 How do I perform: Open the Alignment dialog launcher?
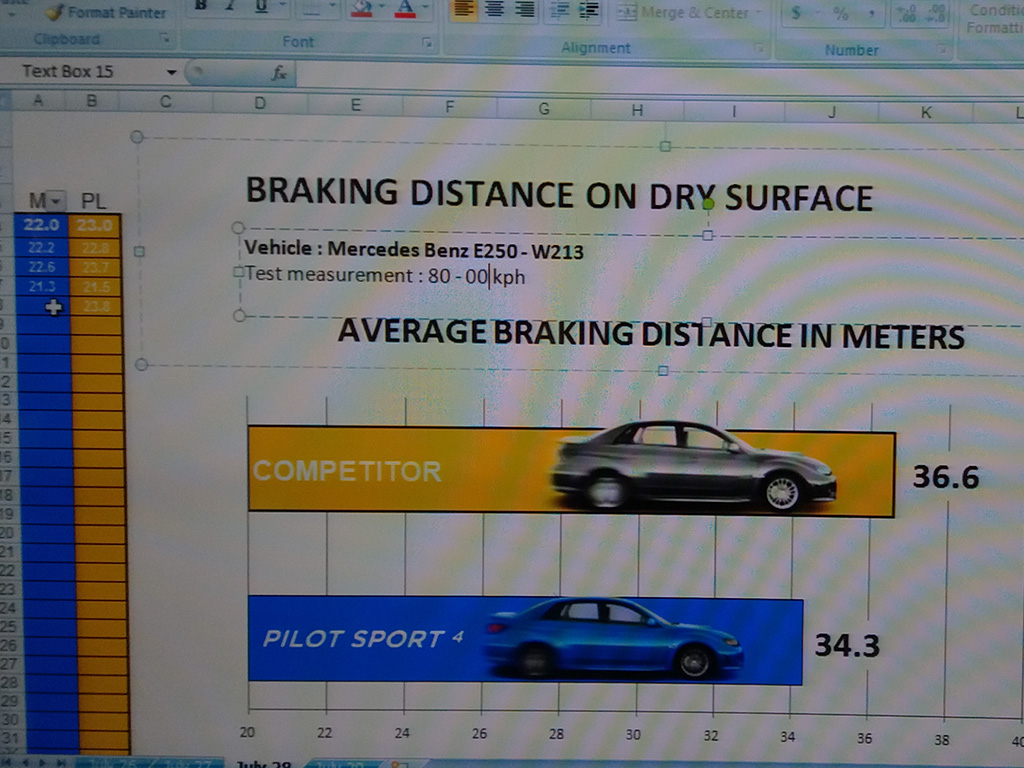coord(760,48)
